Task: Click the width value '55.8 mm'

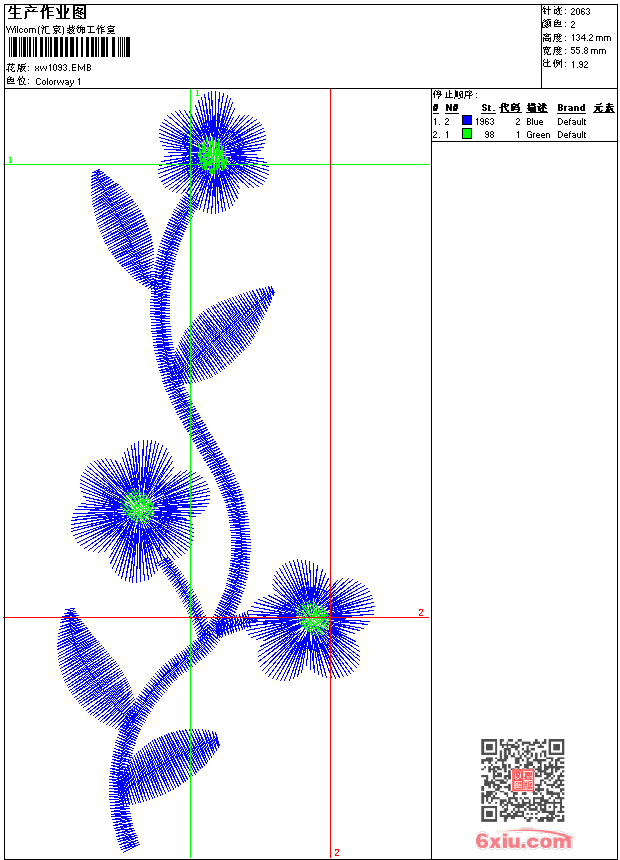Action: point(588,51)
